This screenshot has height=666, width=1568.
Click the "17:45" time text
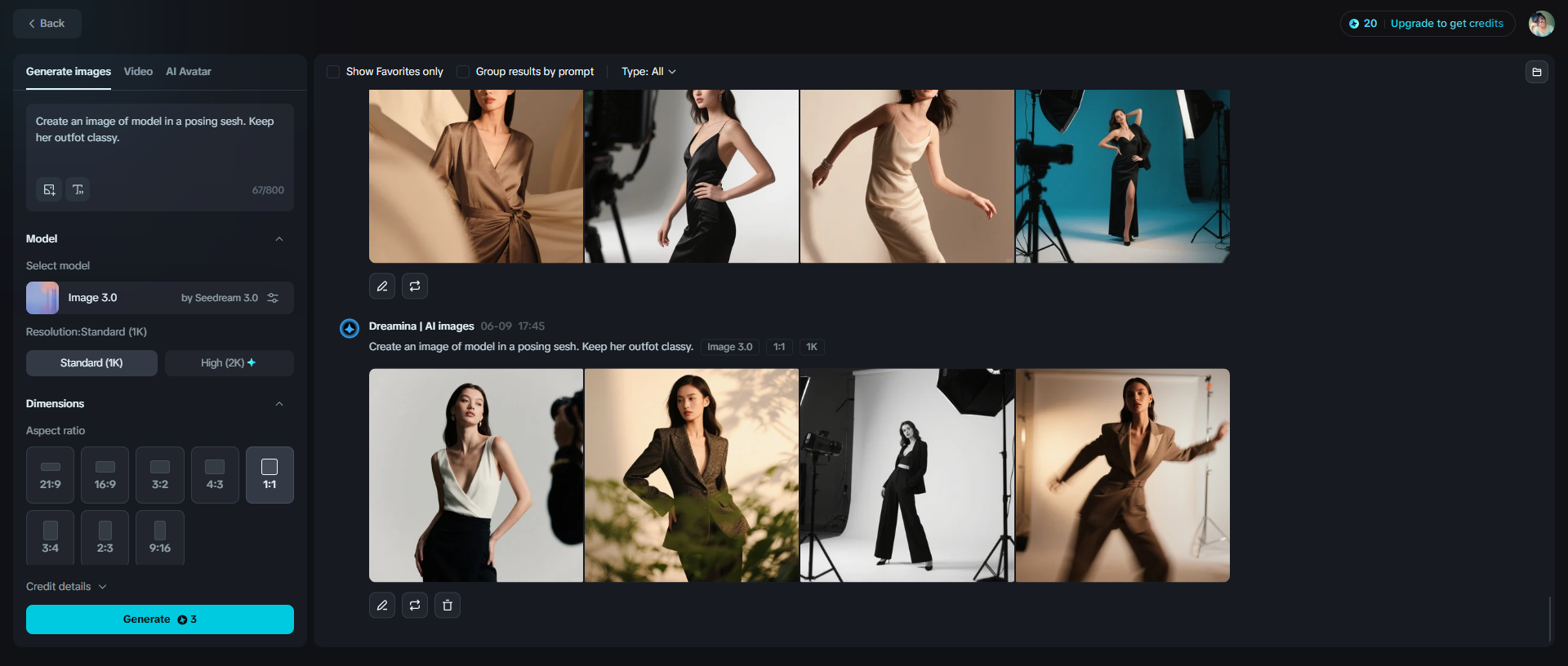532,326
